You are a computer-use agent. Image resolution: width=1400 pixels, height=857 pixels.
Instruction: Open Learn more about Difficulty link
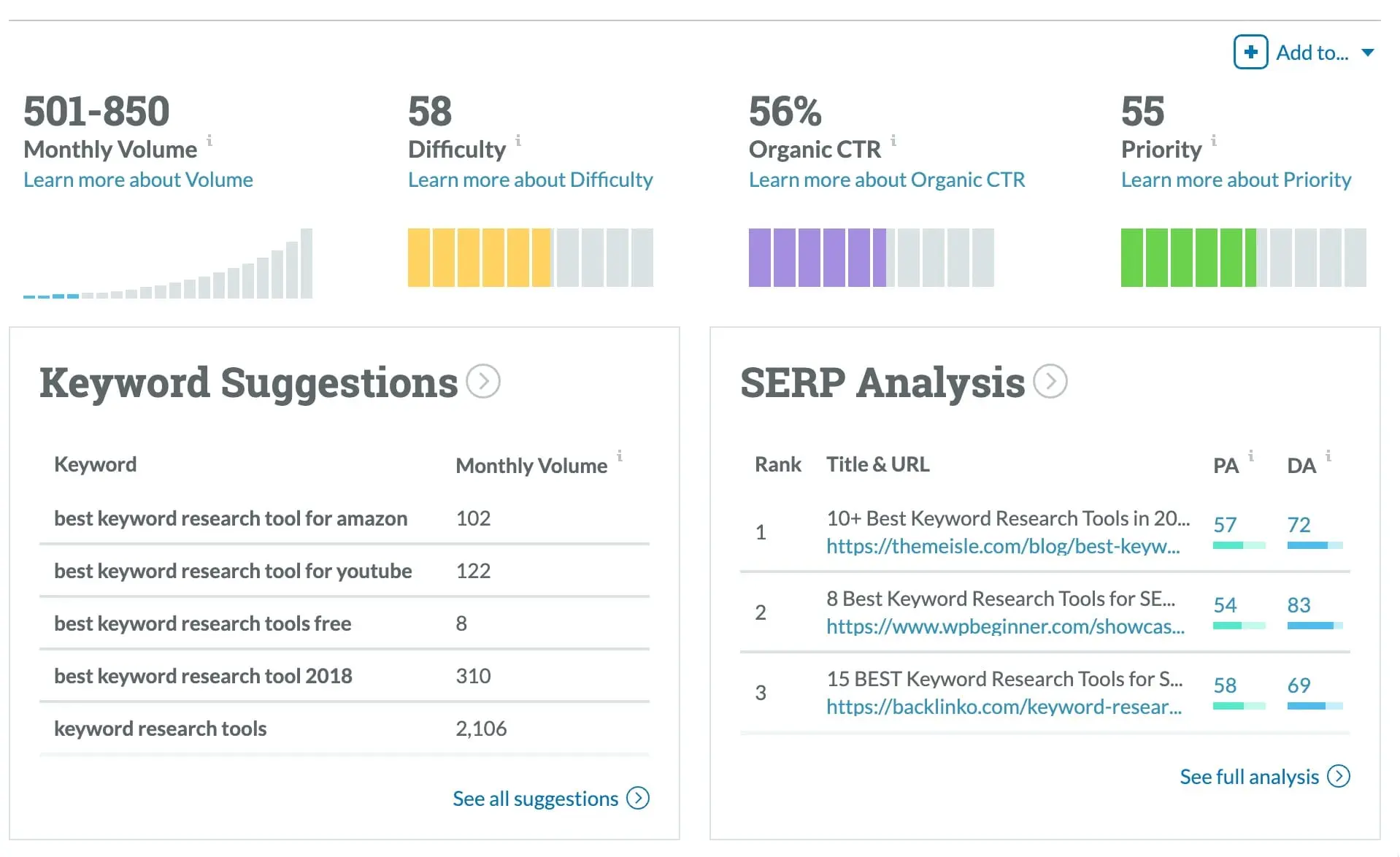coord(530,180)
